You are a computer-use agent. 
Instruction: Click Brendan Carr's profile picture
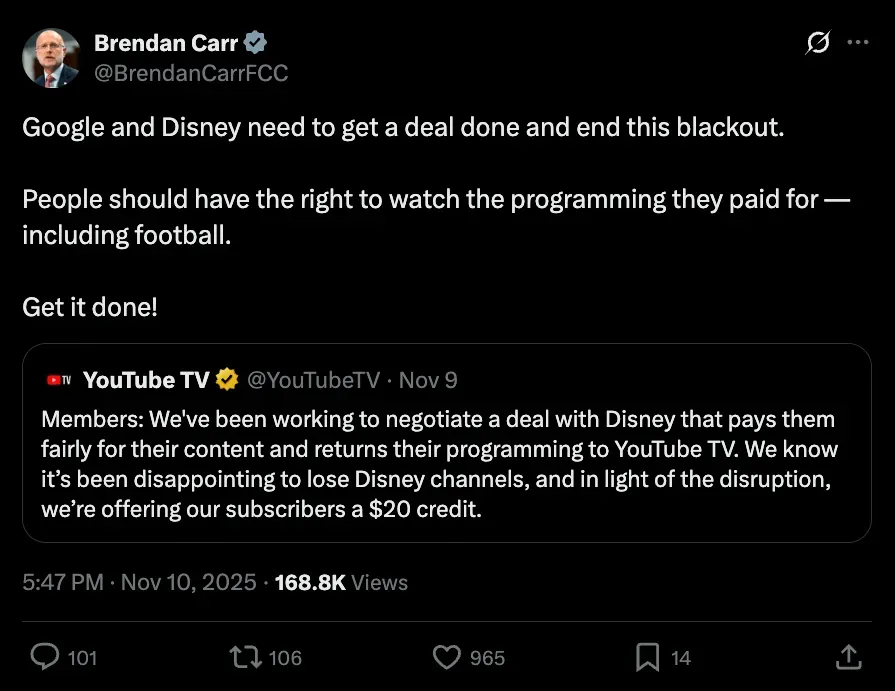(x=51, y=57)
